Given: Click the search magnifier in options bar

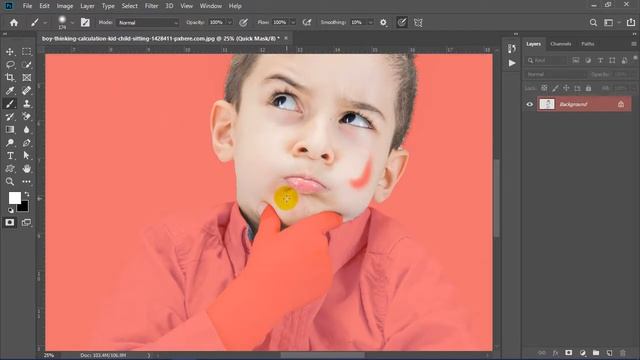Looking at the screenshot, I should pos(593,23).
